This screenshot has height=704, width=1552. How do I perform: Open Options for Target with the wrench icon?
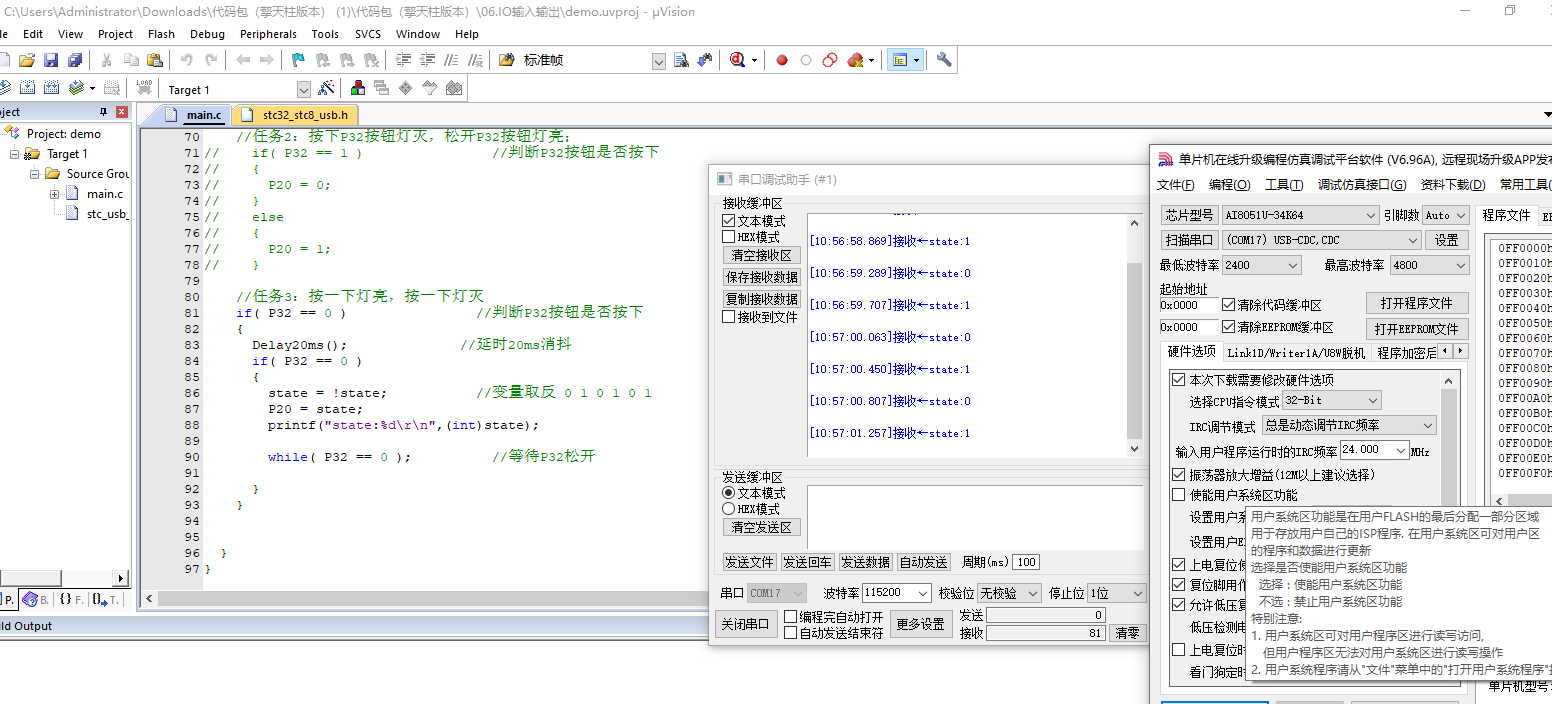pyautogui.click(x=943, y=59)
